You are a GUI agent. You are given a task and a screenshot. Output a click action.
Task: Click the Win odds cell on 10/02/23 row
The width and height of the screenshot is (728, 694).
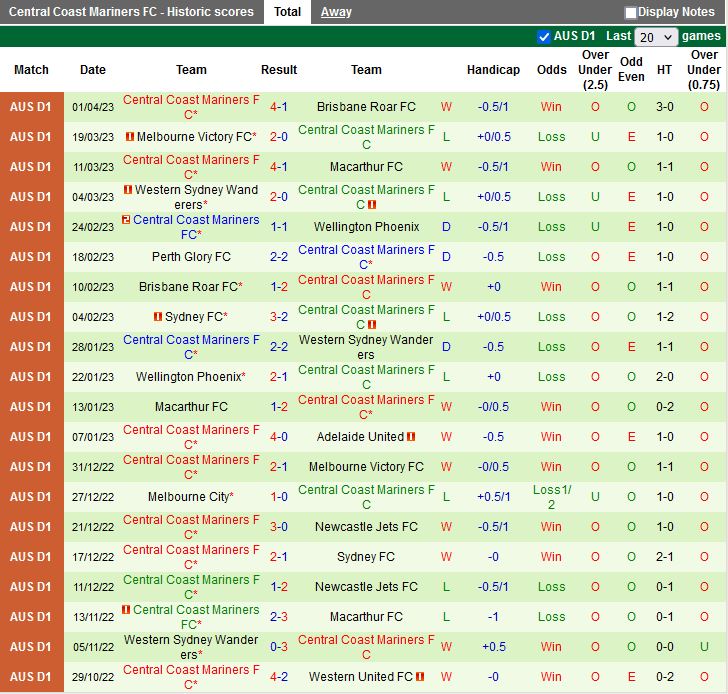click(551, 286)
